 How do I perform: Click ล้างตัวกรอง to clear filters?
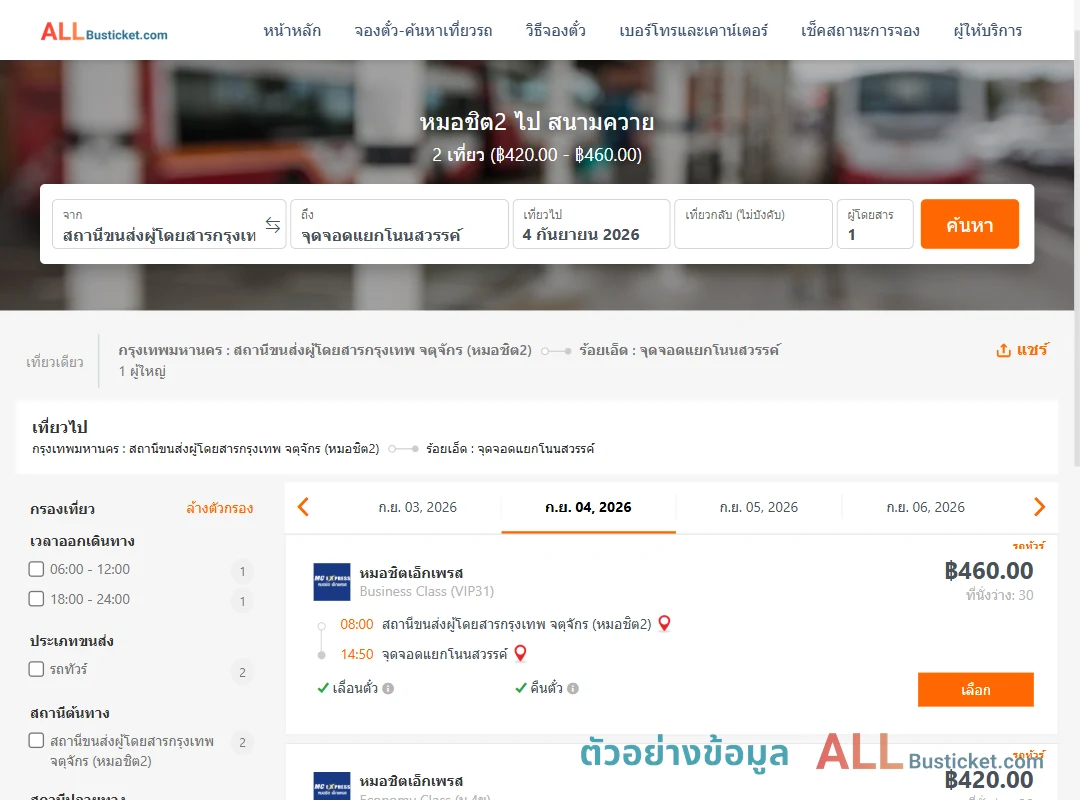tap(220, 509)
